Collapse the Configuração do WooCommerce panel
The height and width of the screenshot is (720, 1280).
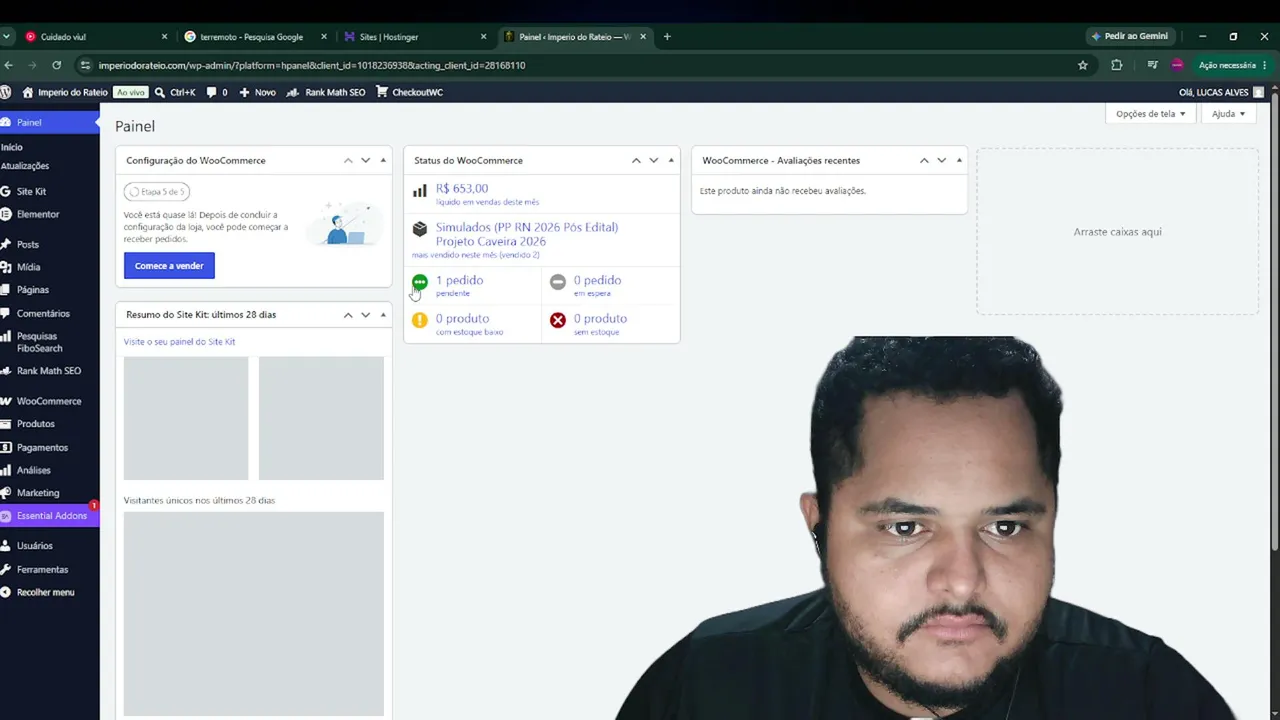pos(383,160)
